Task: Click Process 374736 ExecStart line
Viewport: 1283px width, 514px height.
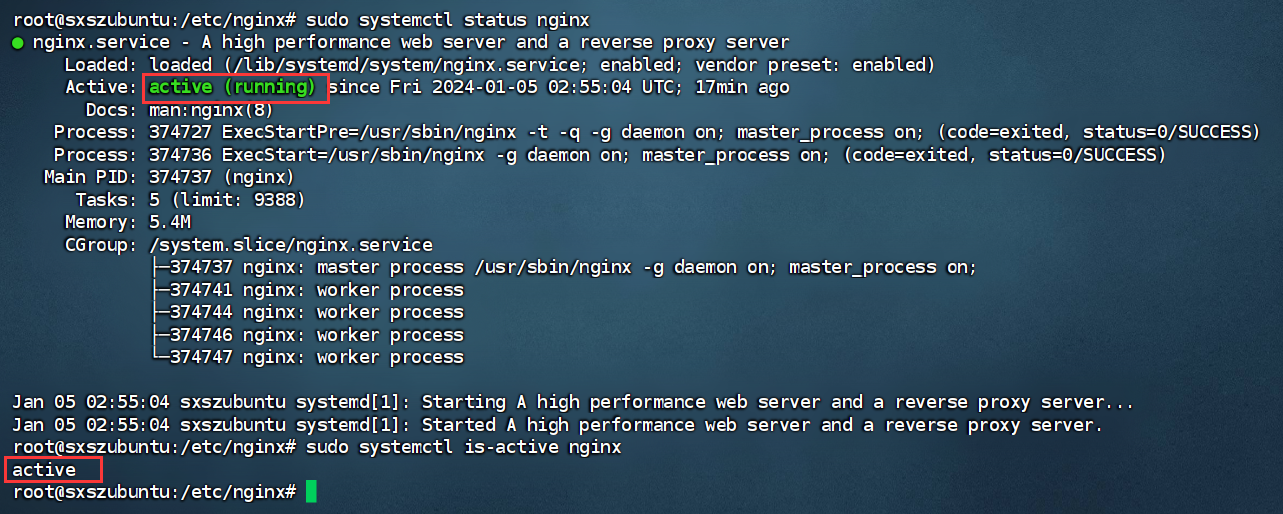Action: coord(609,155)
